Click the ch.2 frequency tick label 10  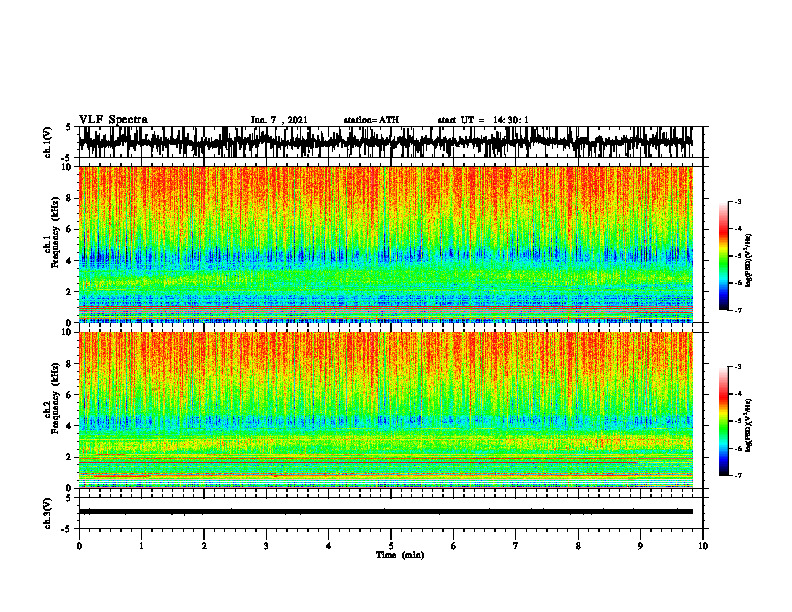tap(68, 332)
